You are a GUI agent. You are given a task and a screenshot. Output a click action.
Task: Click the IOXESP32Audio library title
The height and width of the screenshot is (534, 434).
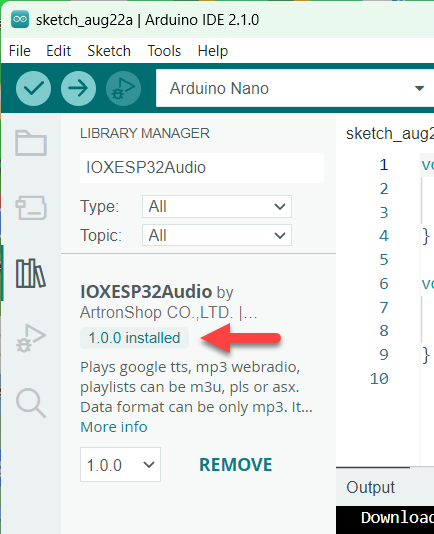pos(146,292)
